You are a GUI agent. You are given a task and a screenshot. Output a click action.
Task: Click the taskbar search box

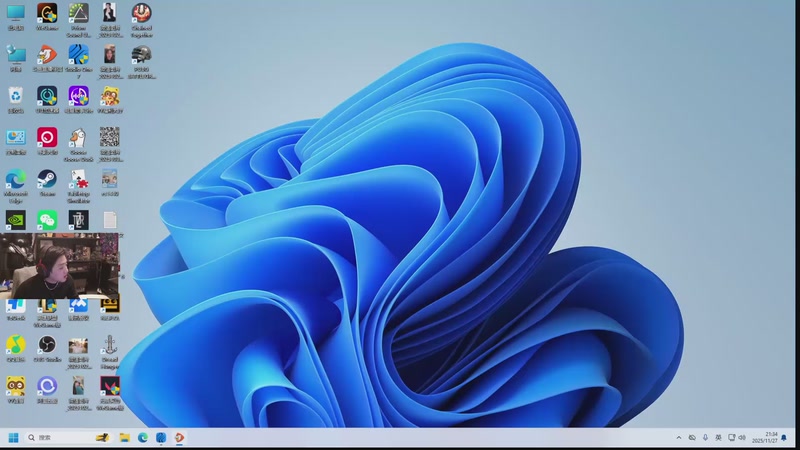(x=69, y=438)
